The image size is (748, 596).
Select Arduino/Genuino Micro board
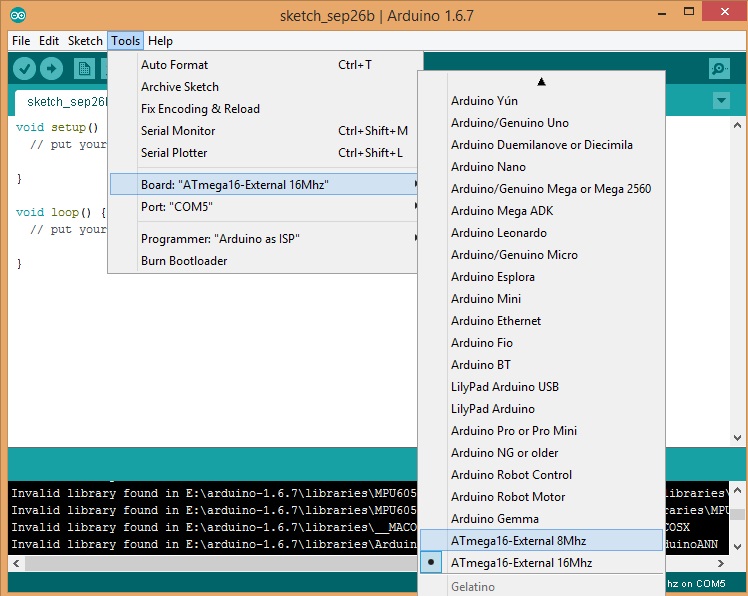541,254
